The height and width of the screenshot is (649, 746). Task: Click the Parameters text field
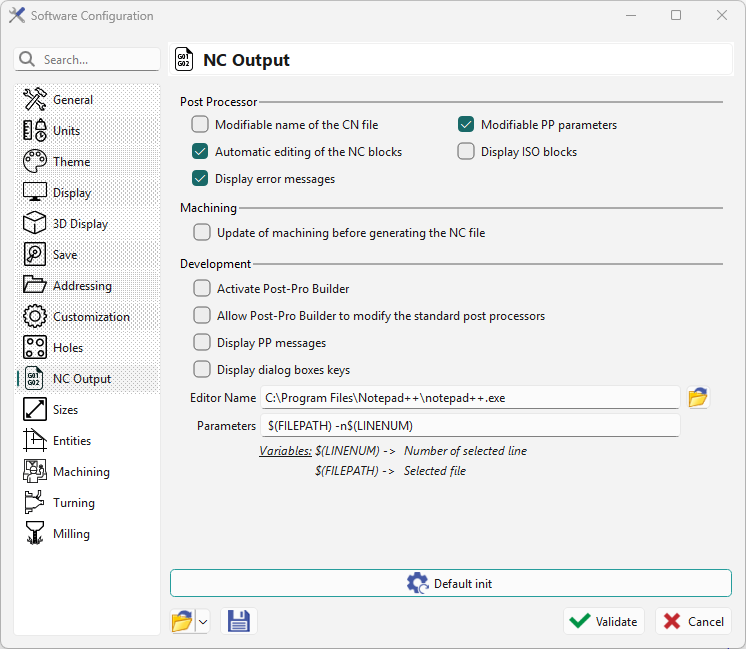tap(470, 426)
